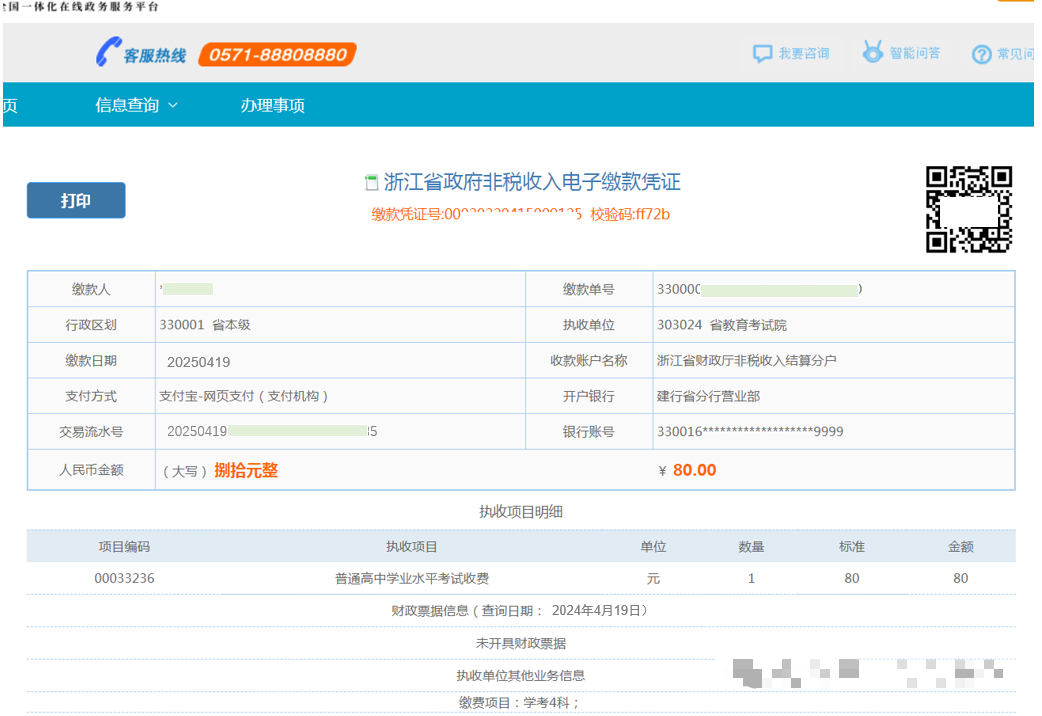Click the 支付宝-网页支付 payment method cell
Viewport: 1042px width, 716px height.
[x=243, y=396]
